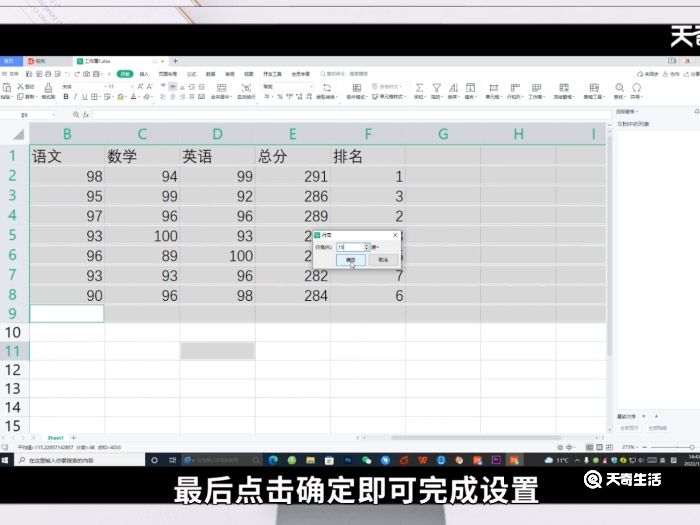
Task: Click the cell borders icon
Action: click(x=94, y=96)
